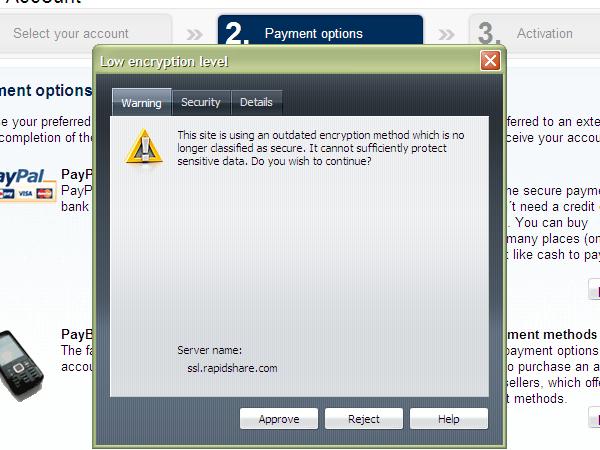The height and width of the screenshot is (450, 600).
Task: Open the Details tab
Action: click(x=256, y=102)
